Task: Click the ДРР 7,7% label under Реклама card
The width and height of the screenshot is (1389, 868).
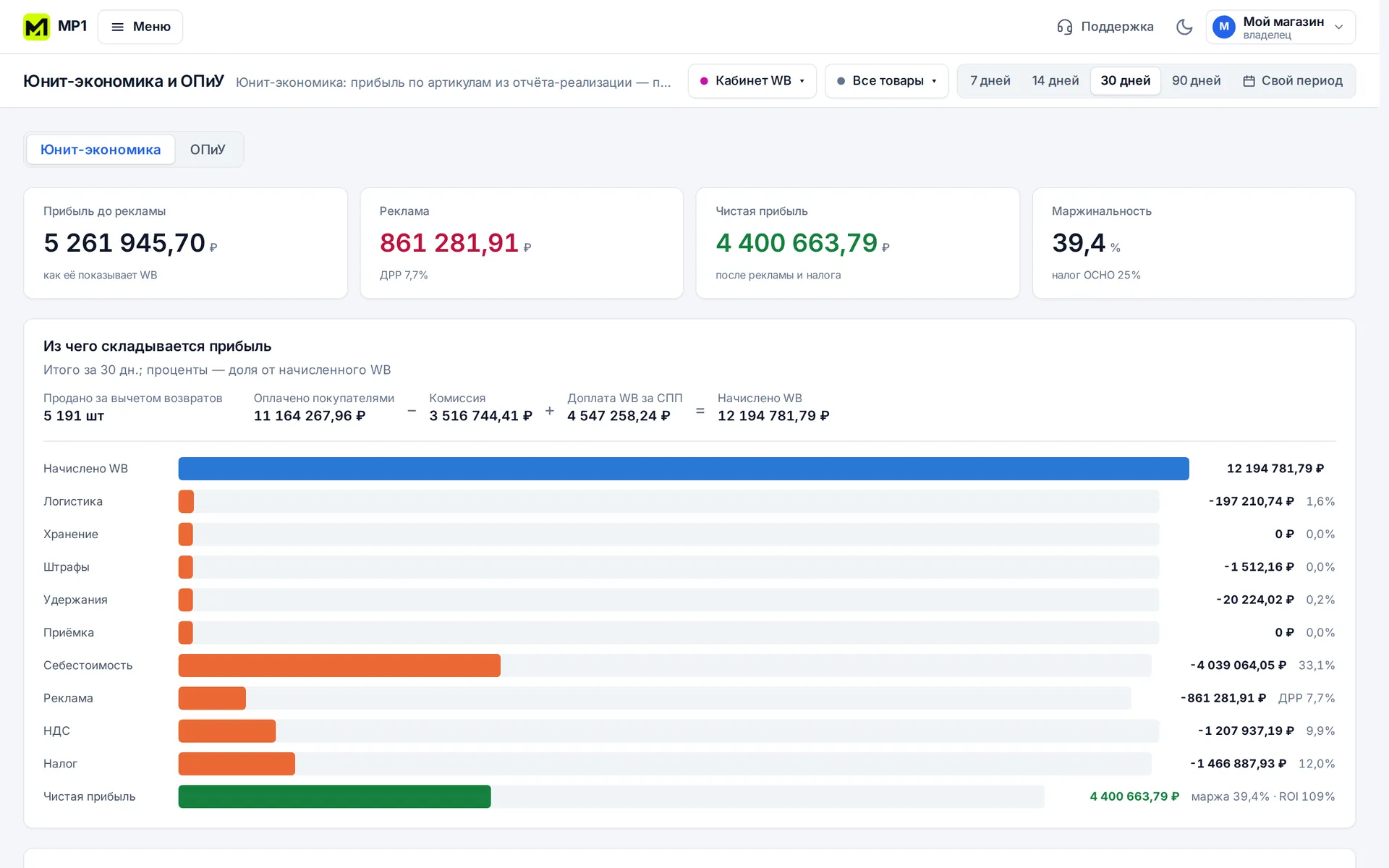Action: [404, 276]
